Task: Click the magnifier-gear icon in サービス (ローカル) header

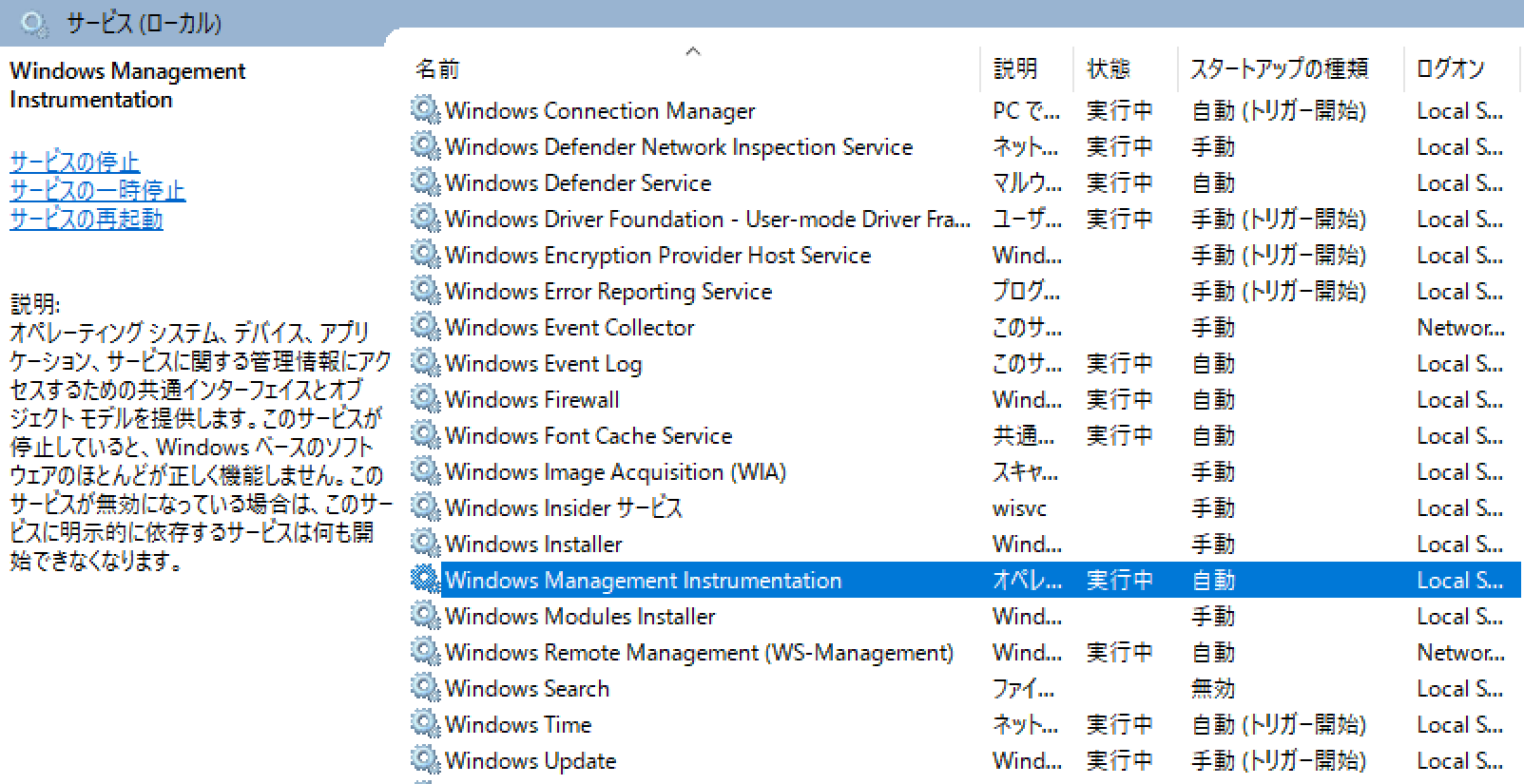Action: [34, 23]
